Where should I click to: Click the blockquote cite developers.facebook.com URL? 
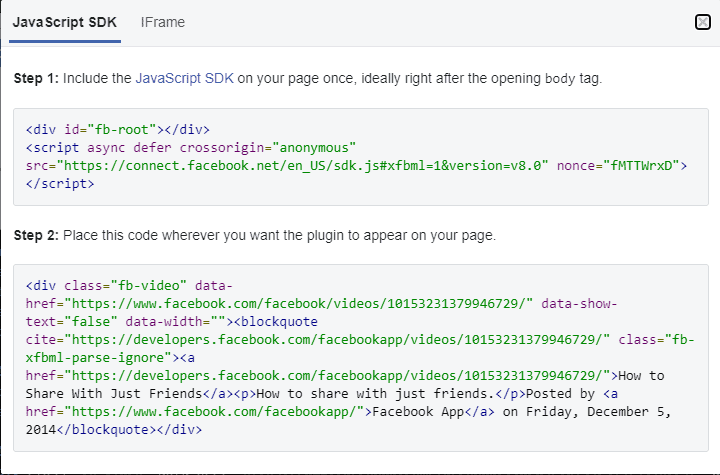point(337,339)
